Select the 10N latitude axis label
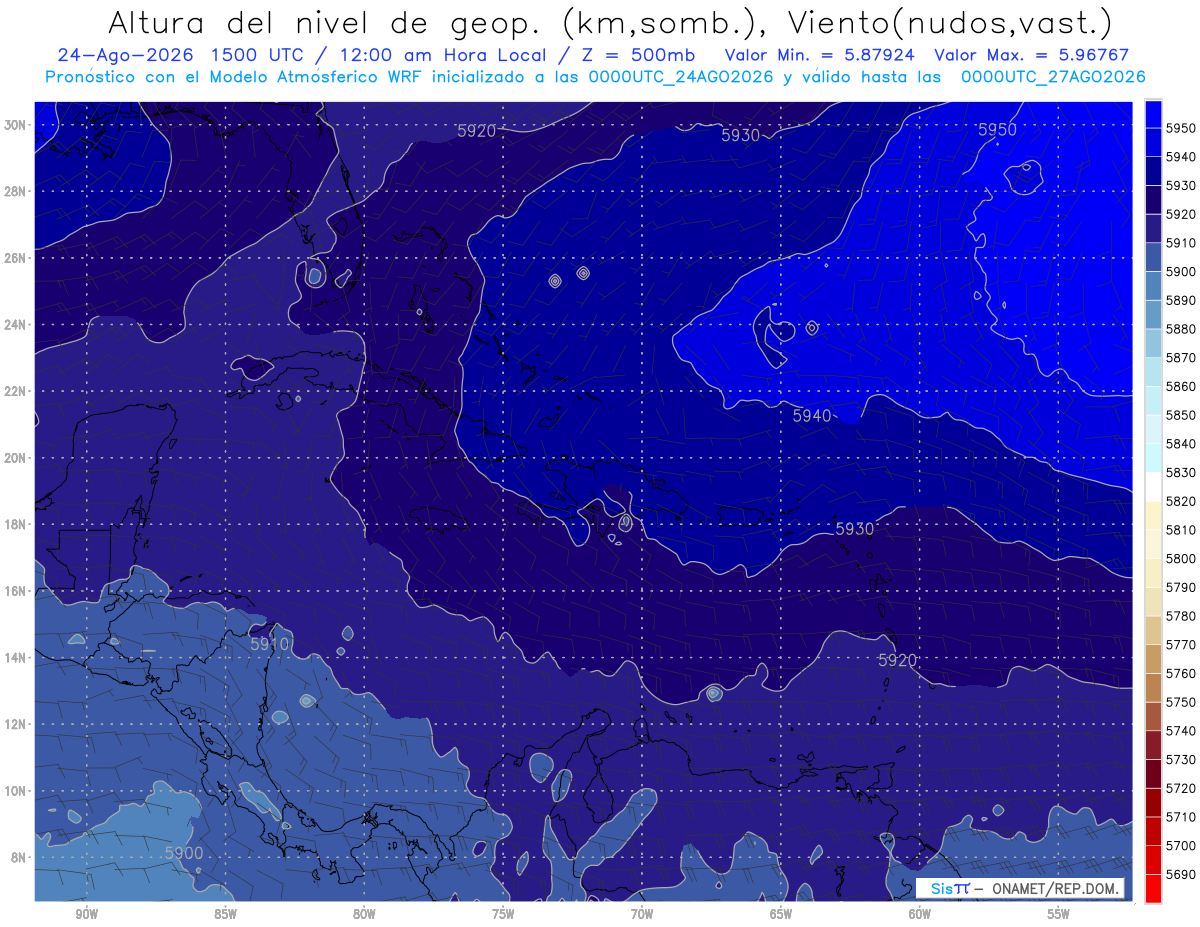Screen dimensions: 1200x927 (x=14, y=790)
